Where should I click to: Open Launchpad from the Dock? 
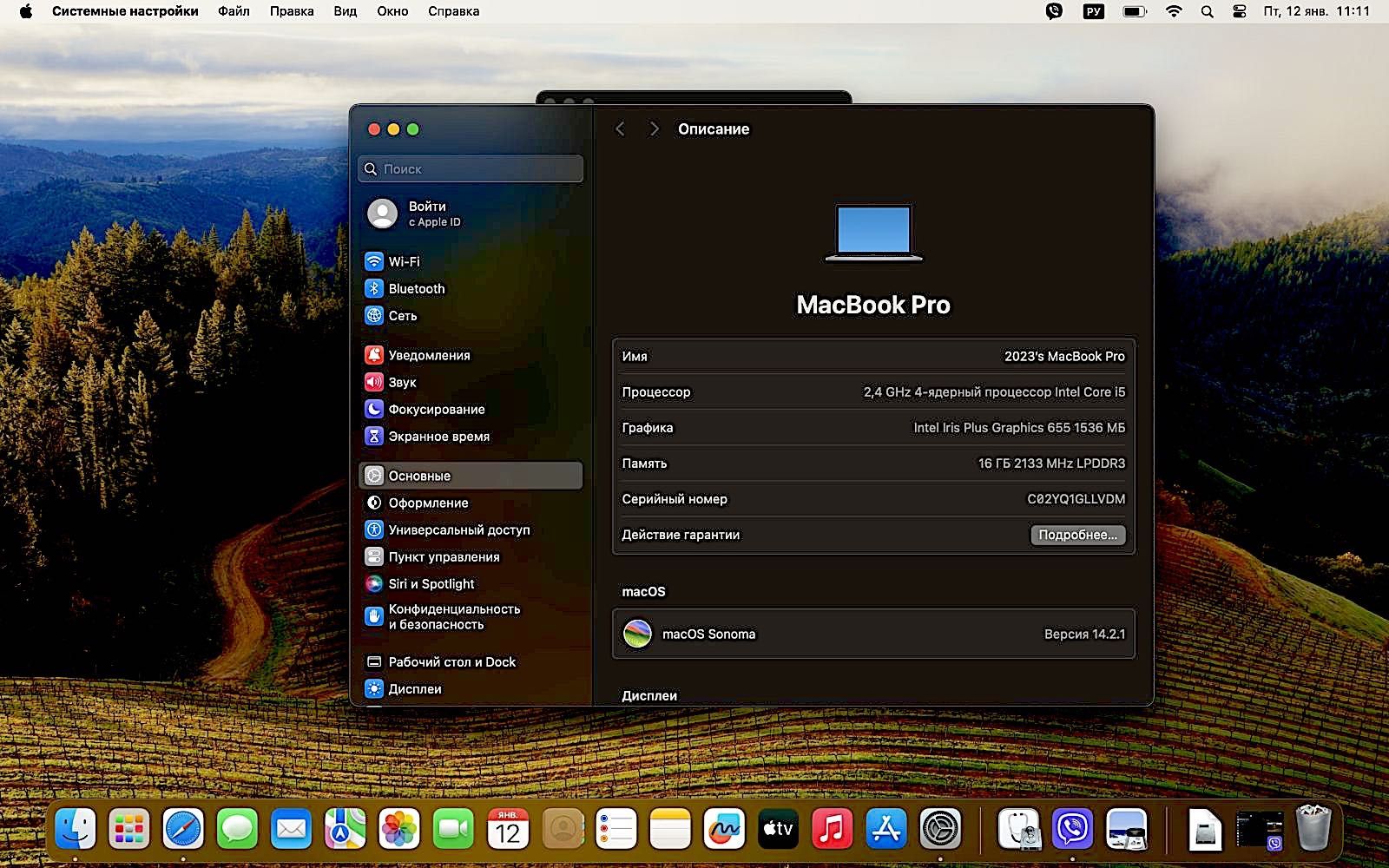click(x=129, y=830)
